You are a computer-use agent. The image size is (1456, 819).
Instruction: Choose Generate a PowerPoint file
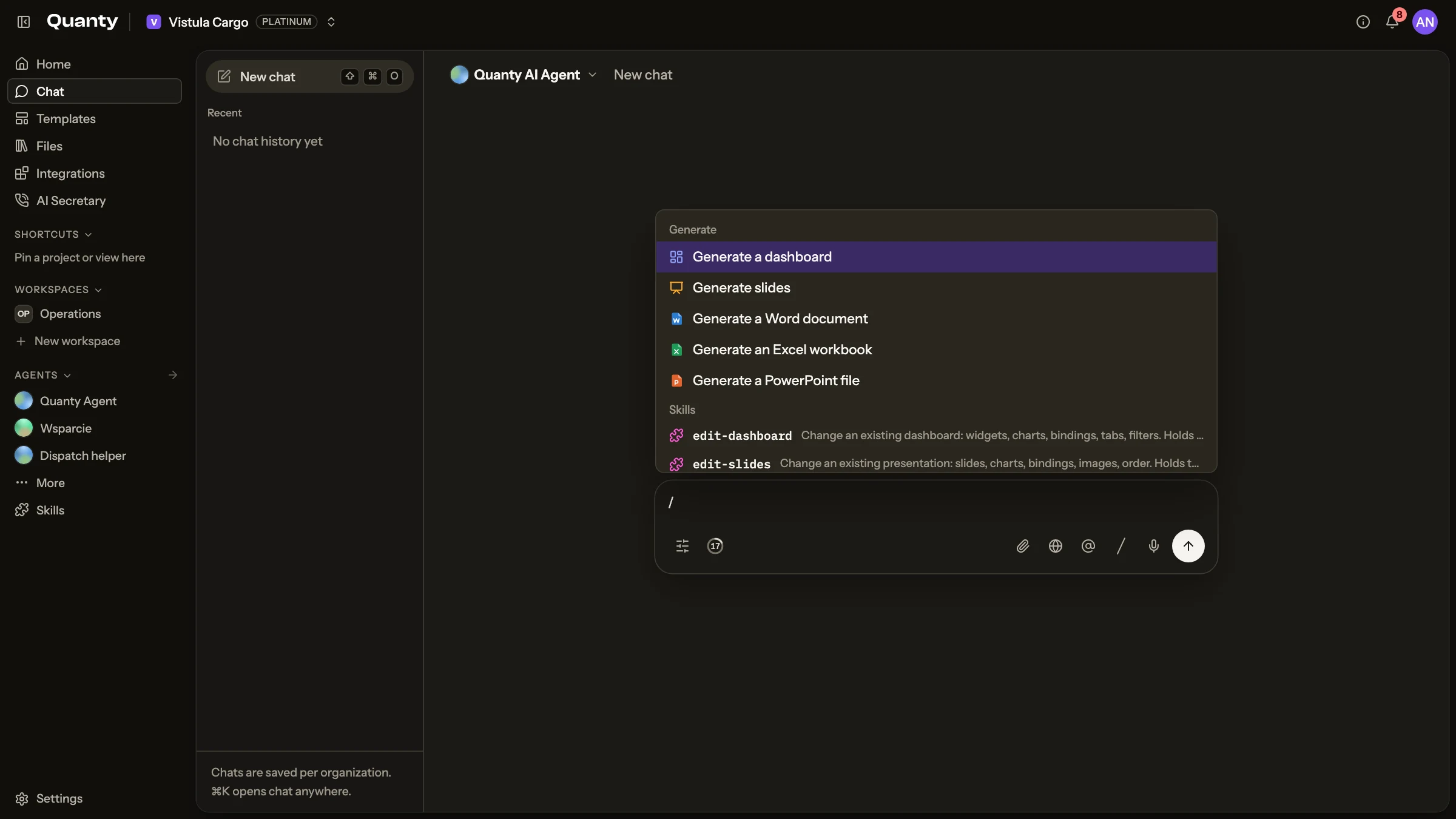pos(936,380)
